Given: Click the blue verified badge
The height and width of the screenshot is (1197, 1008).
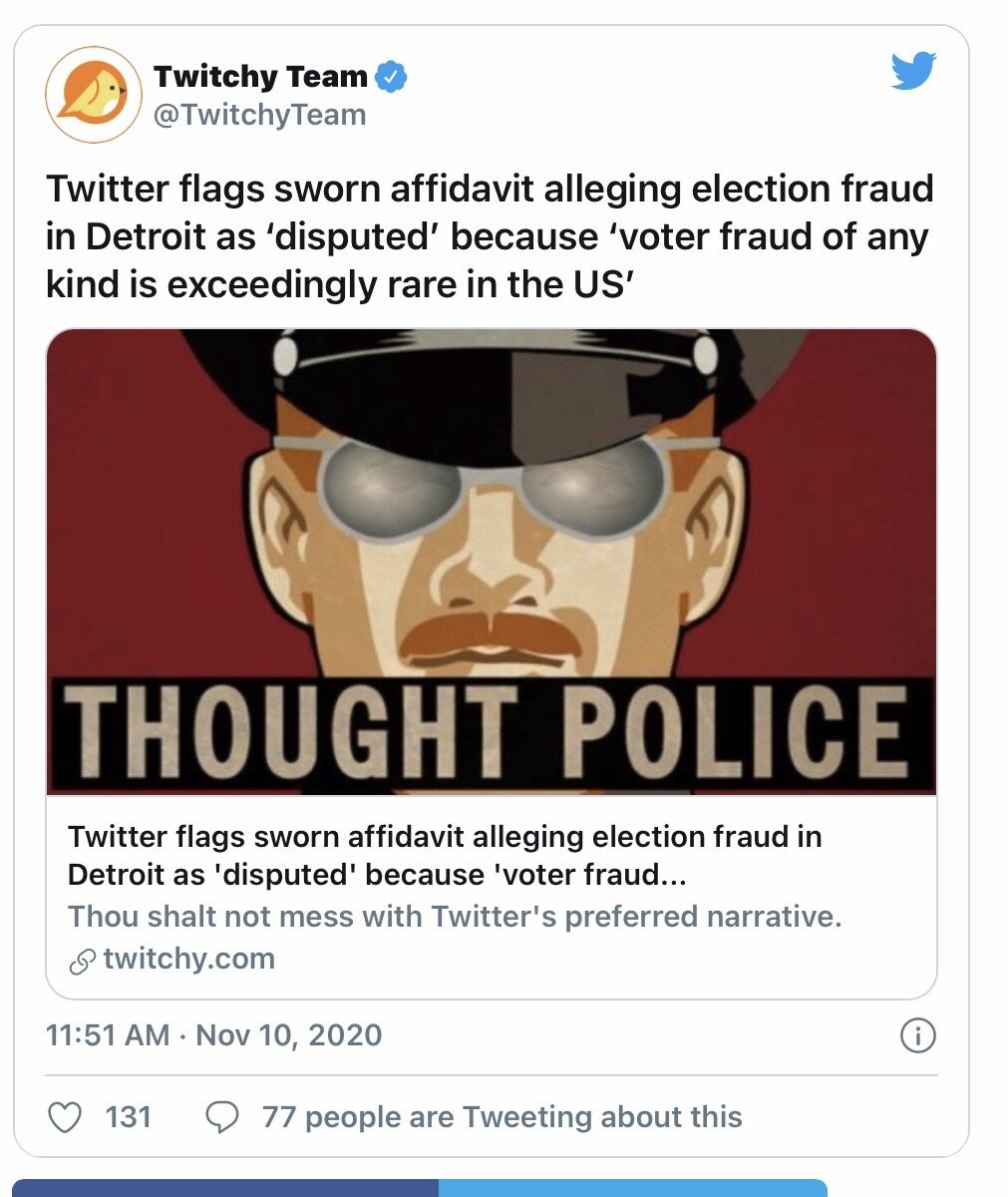Looking at the screenshot, I should [390, 77].
